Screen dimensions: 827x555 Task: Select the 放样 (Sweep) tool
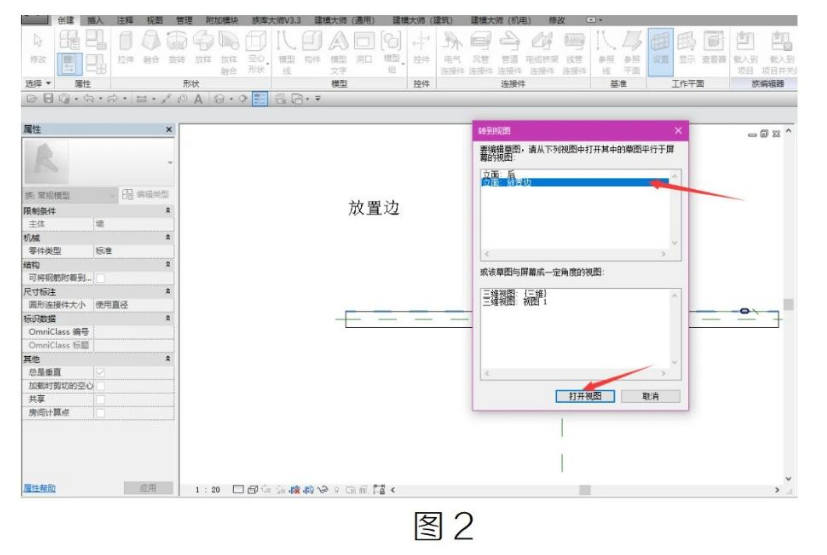[x=203, y=47]
